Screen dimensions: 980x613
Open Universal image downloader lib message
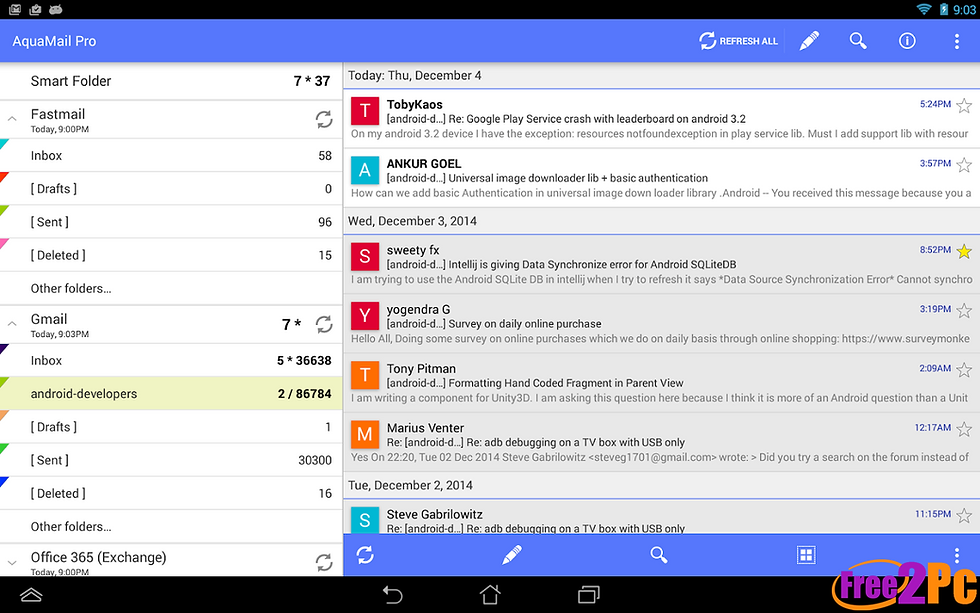point(661,178)
